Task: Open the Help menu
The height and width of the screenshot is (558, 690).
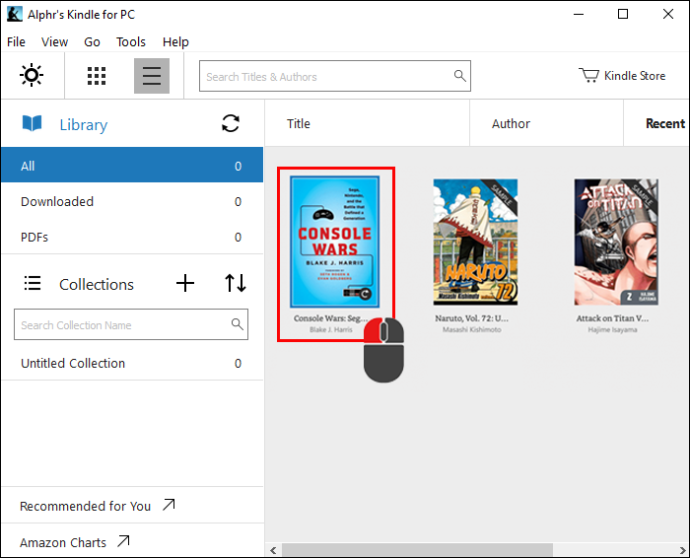Action: click(176, 42)
